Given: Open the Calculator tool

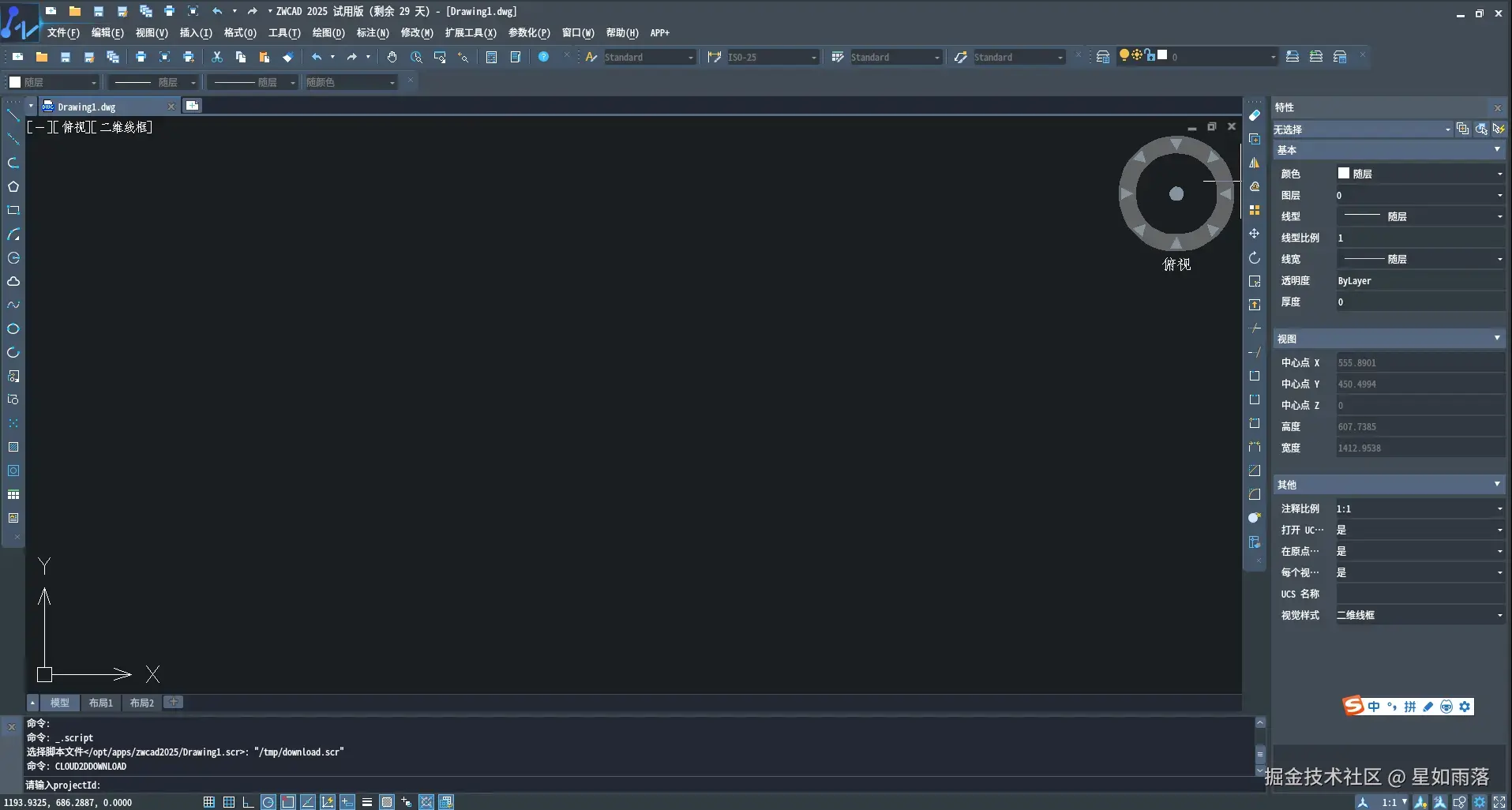Looking at the screenshot, I should (492, 57).
